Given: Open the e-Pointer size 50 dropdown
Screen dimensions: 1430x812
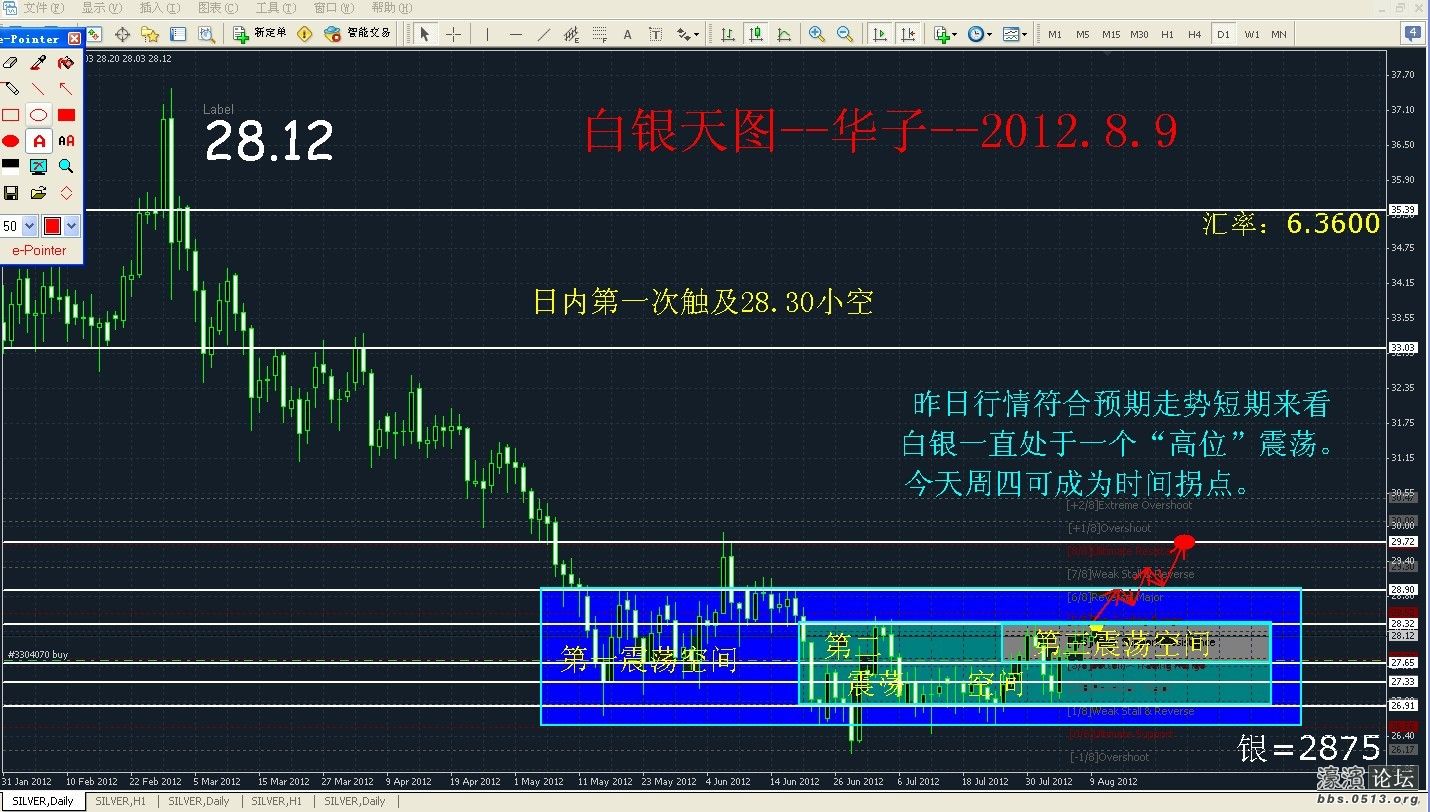Looking at the screenshot, I should pyautogui.click(x=29, y=226).
